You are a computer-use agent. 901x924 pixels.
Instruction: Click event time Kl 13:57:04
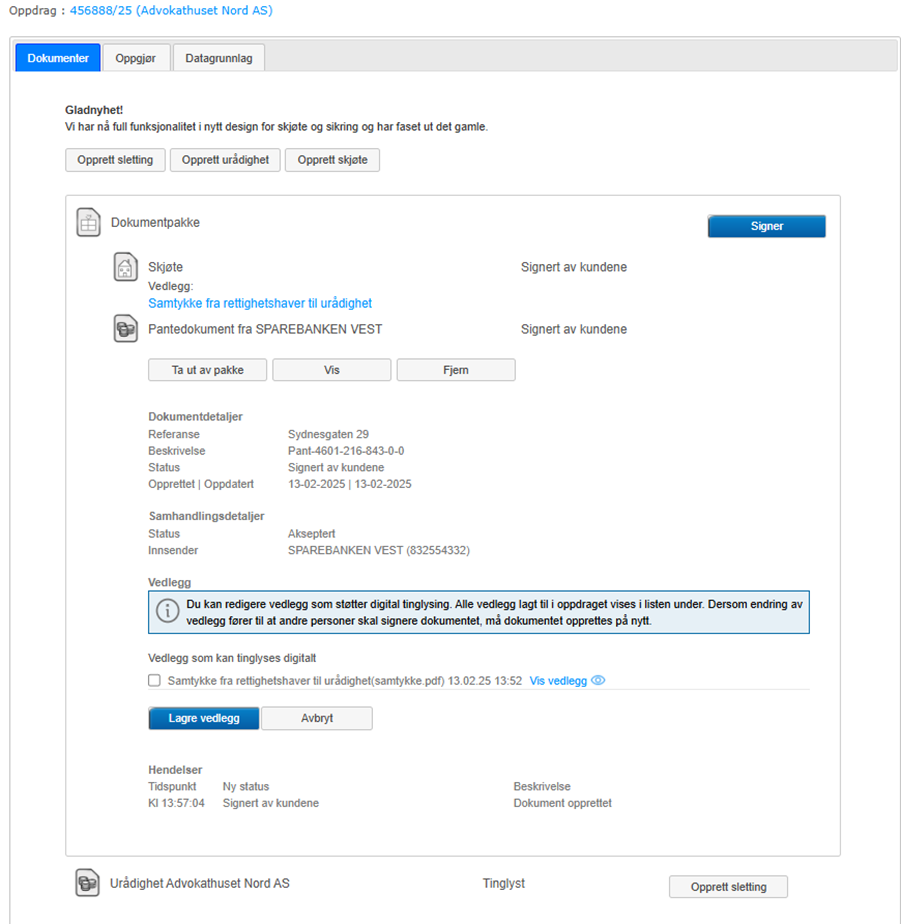[x=176, y=803]
